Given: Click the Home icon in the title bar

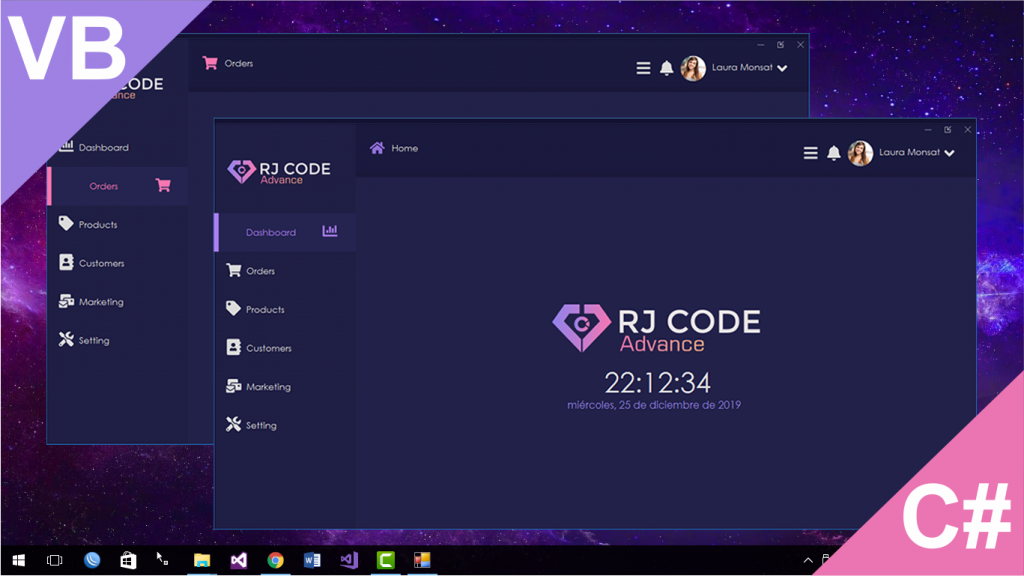Looking at the screenshot, I should [x=378, y=147].
